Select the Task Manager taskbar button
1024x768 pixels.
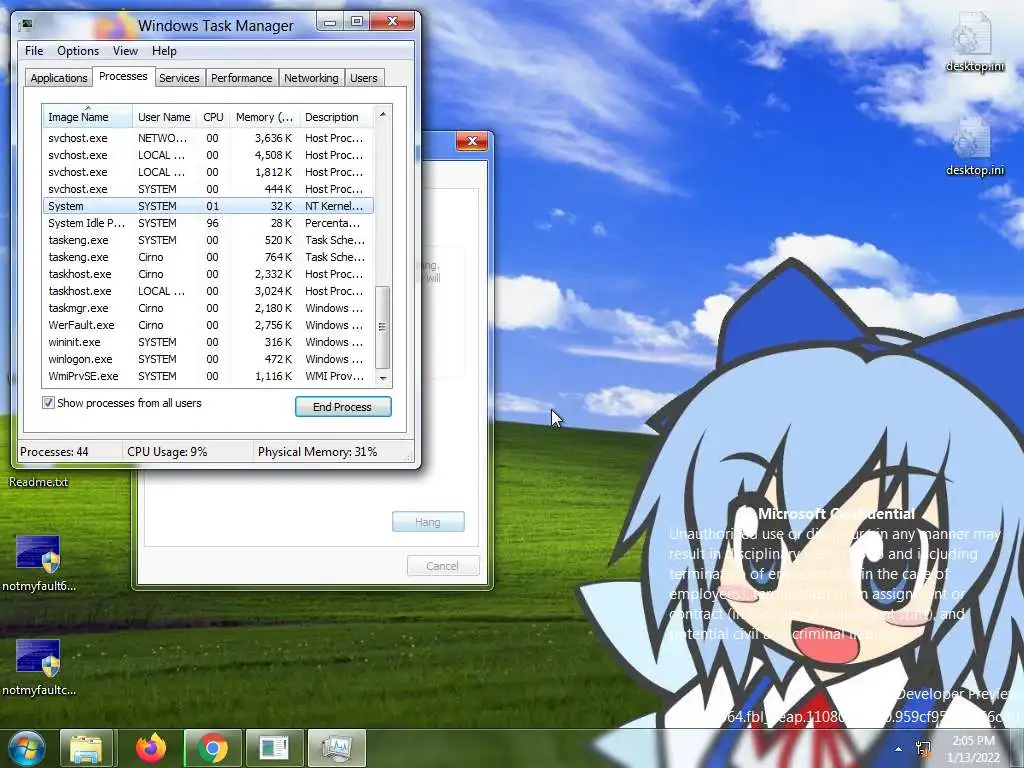[x=336, y=748]
